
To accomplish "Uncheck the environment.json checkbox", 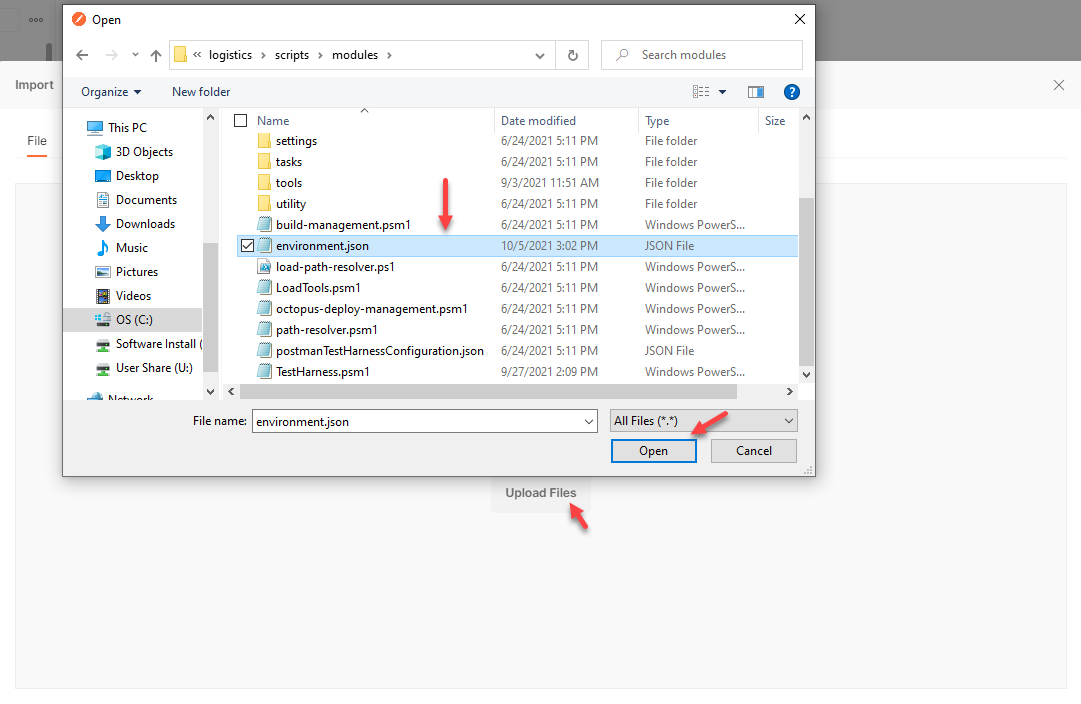I will click(247, 245).
